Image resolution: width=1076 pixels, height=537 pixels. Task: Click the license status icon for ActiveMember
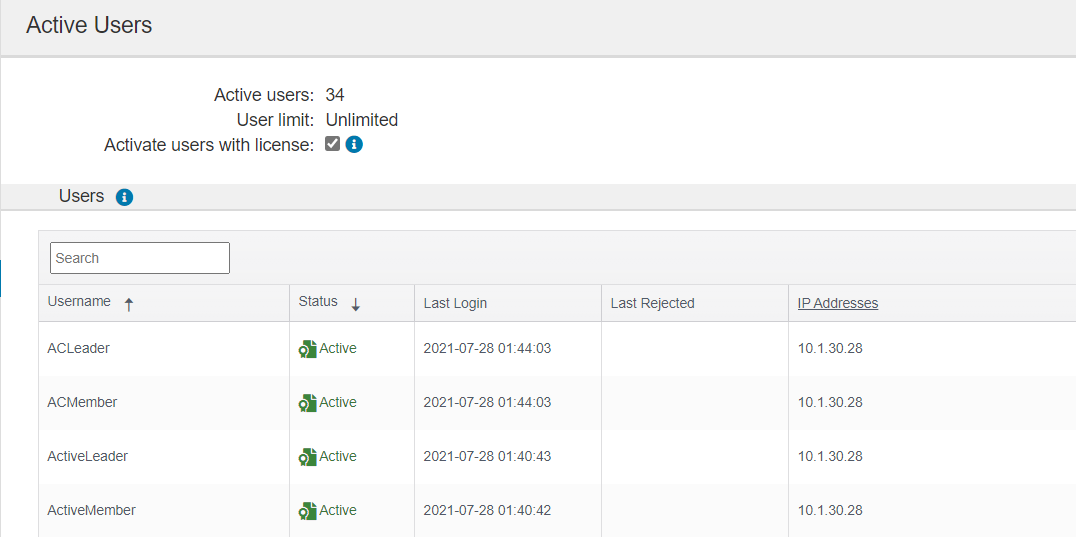(x=307, y=512)
